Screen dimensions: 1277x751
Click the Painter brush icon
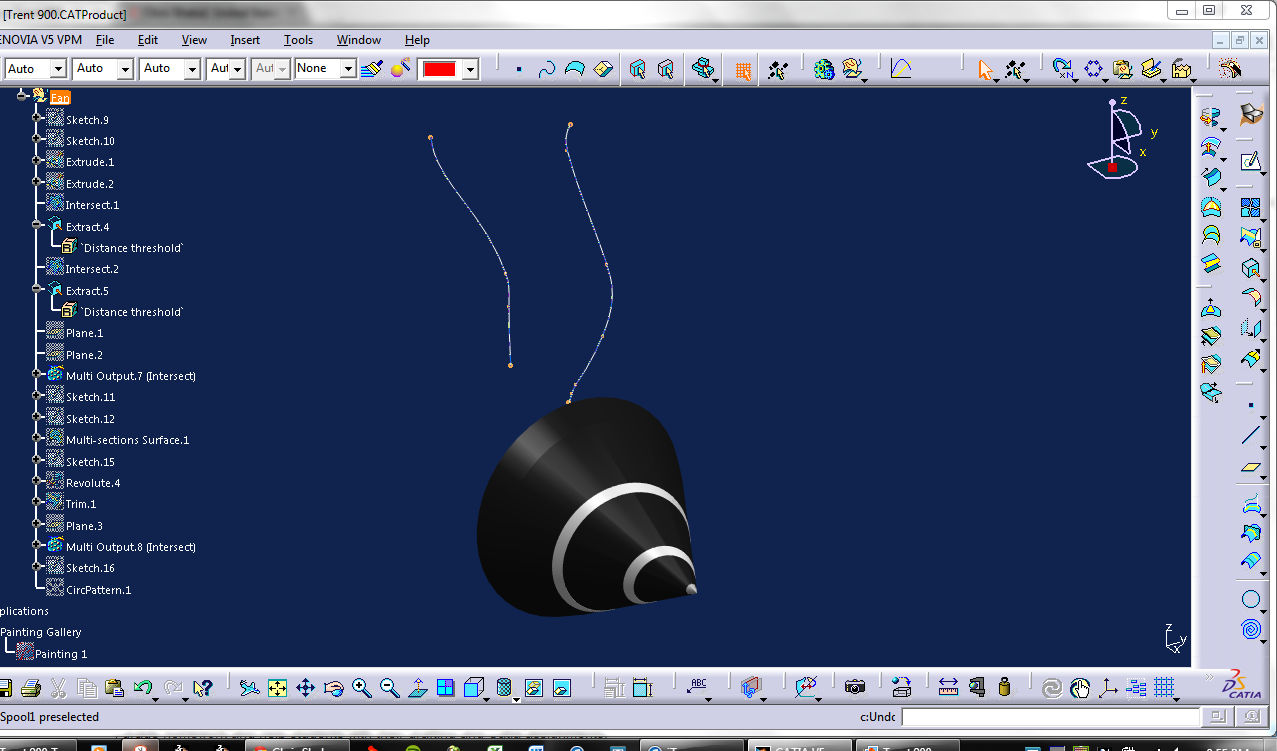coord(372,69)
